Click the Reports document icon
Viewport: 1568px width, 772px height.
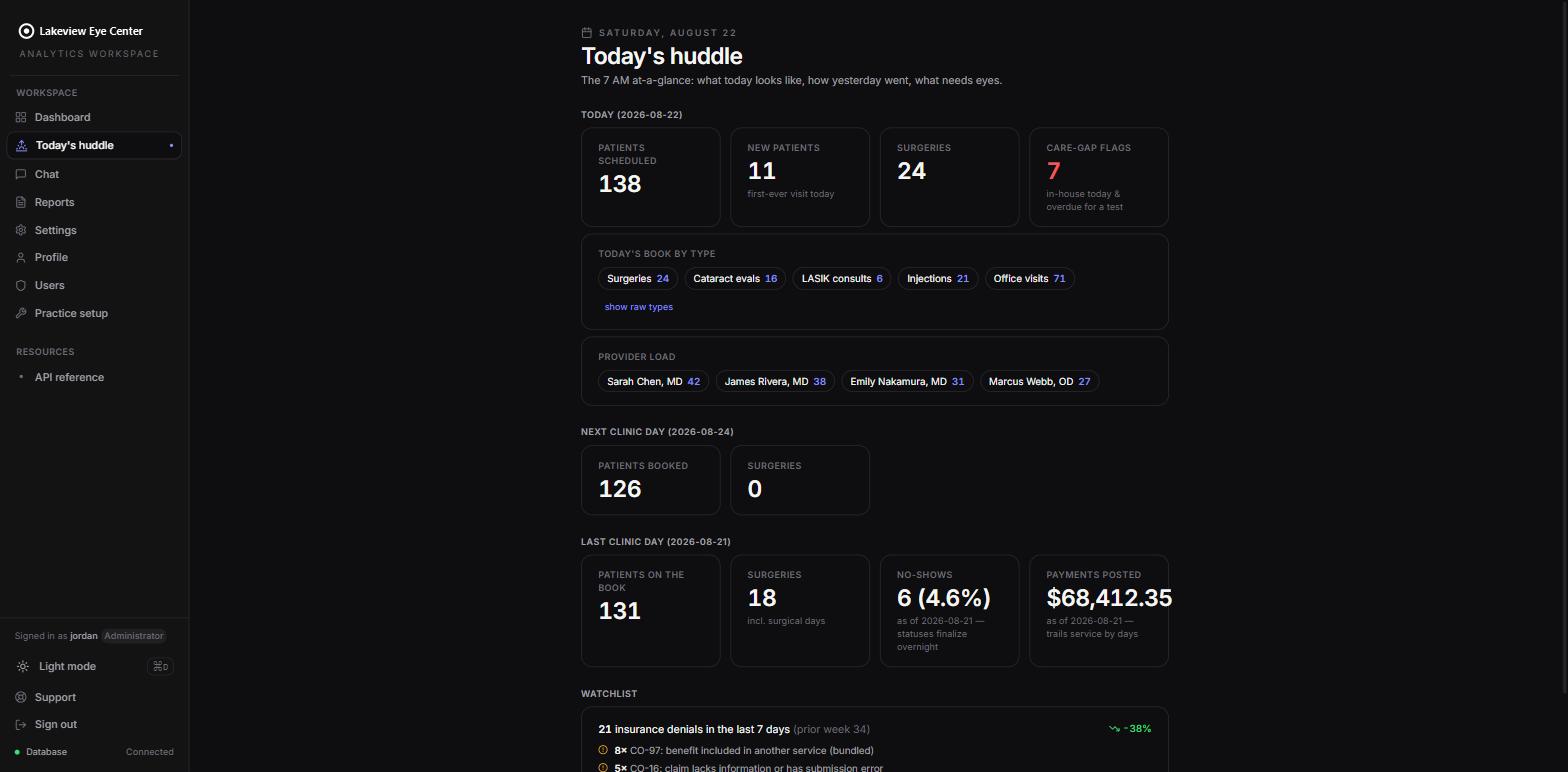pyautogui.click(x=21, y=202)
